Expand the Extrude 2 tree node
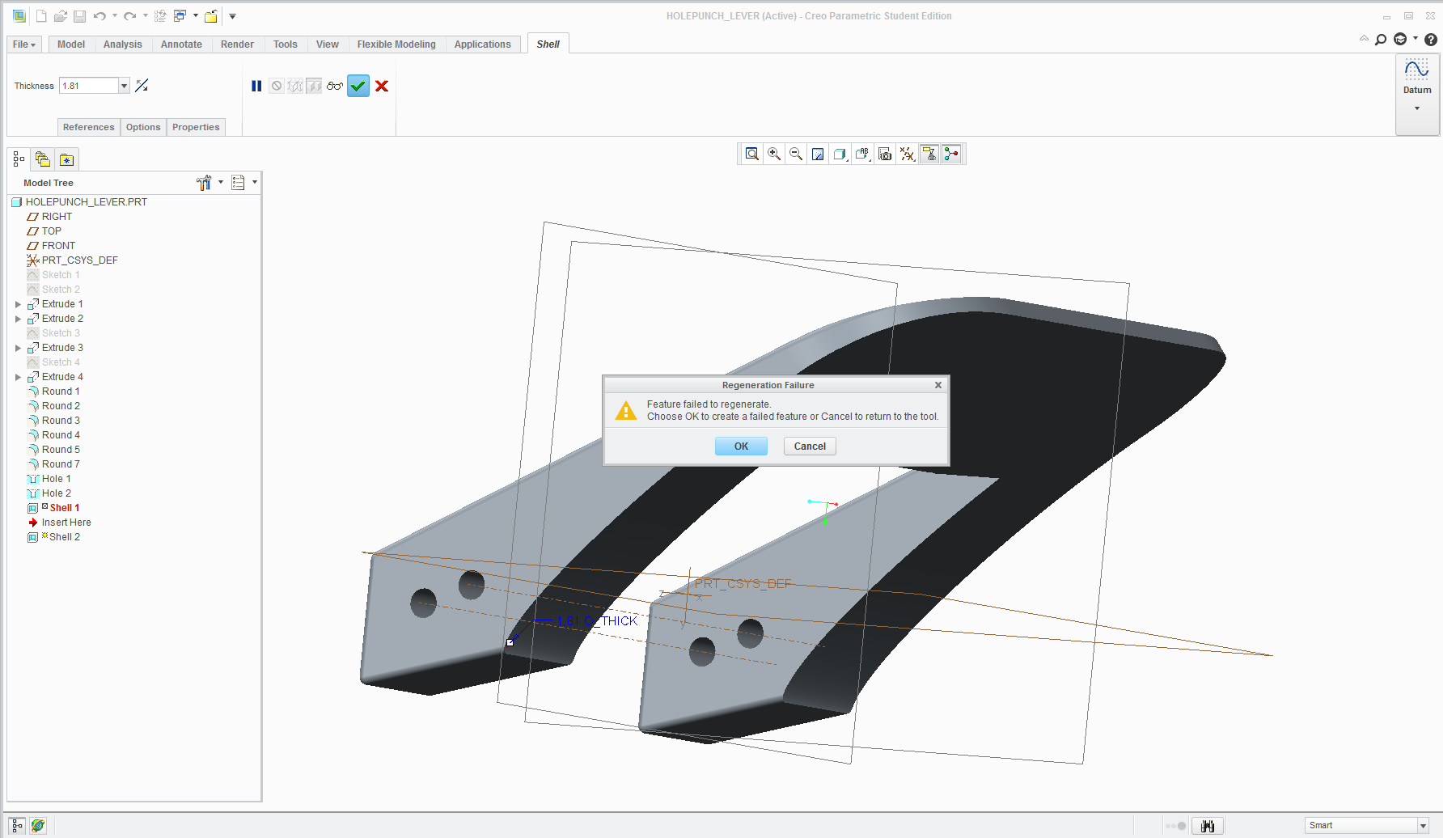Viewport: 1456px width, 838px height. (18, 319)
